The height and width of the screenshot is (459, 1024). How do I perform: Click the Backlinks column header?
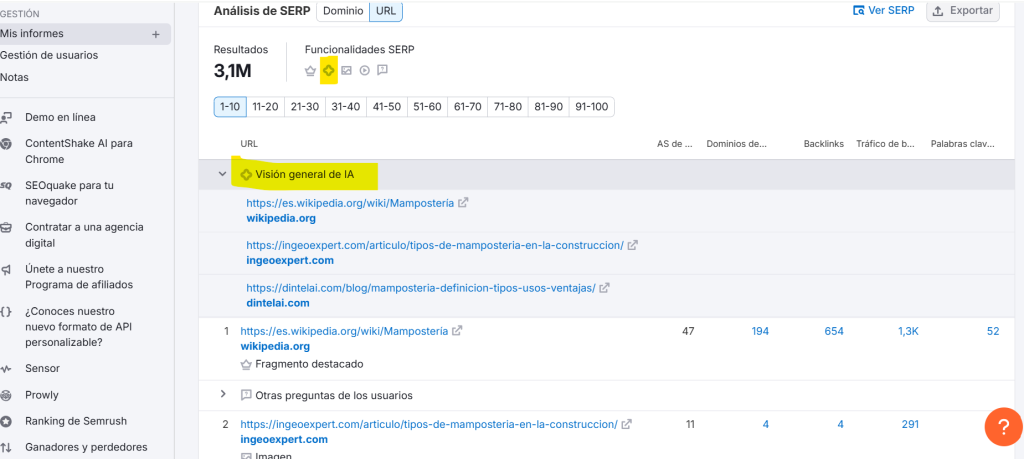click(x=824, y=144)
